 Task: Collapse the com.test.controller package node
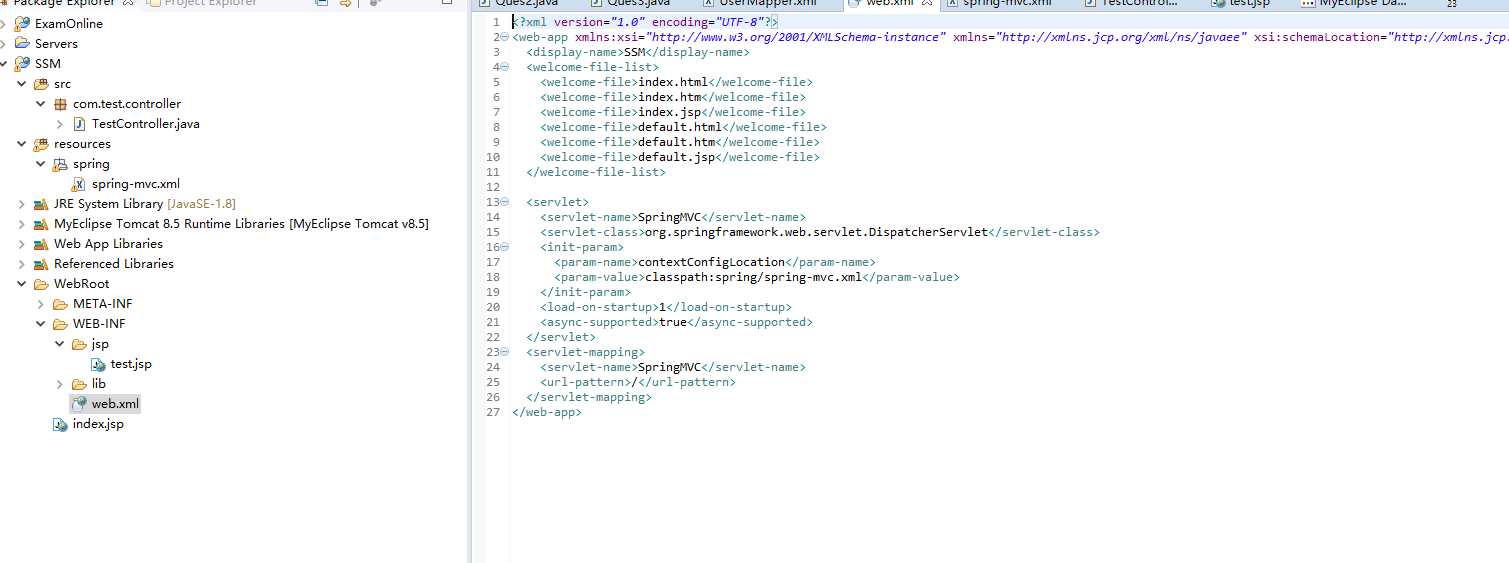(x=41, y=103)
